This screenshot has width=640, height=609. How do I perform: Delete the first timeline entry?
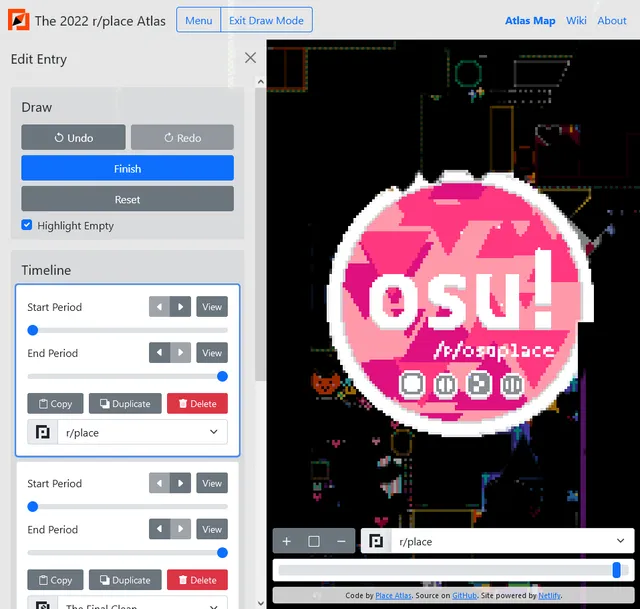pos(197,404)
